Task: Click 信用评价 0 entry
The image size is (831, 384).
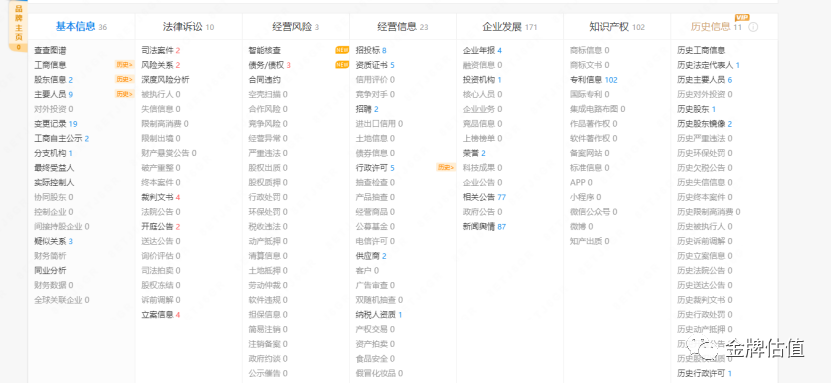Action: (x=375, y=80)
